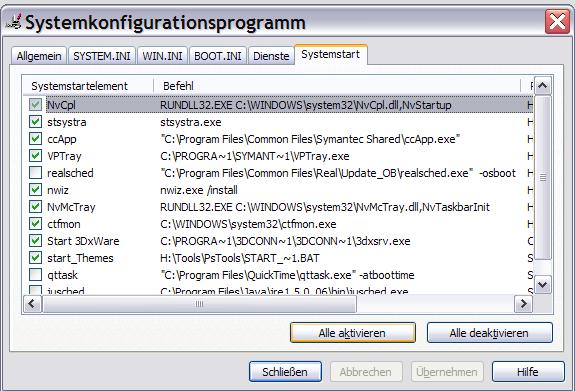Go to the Allgemein tab
575x391 pixels.
coord(39,56)
